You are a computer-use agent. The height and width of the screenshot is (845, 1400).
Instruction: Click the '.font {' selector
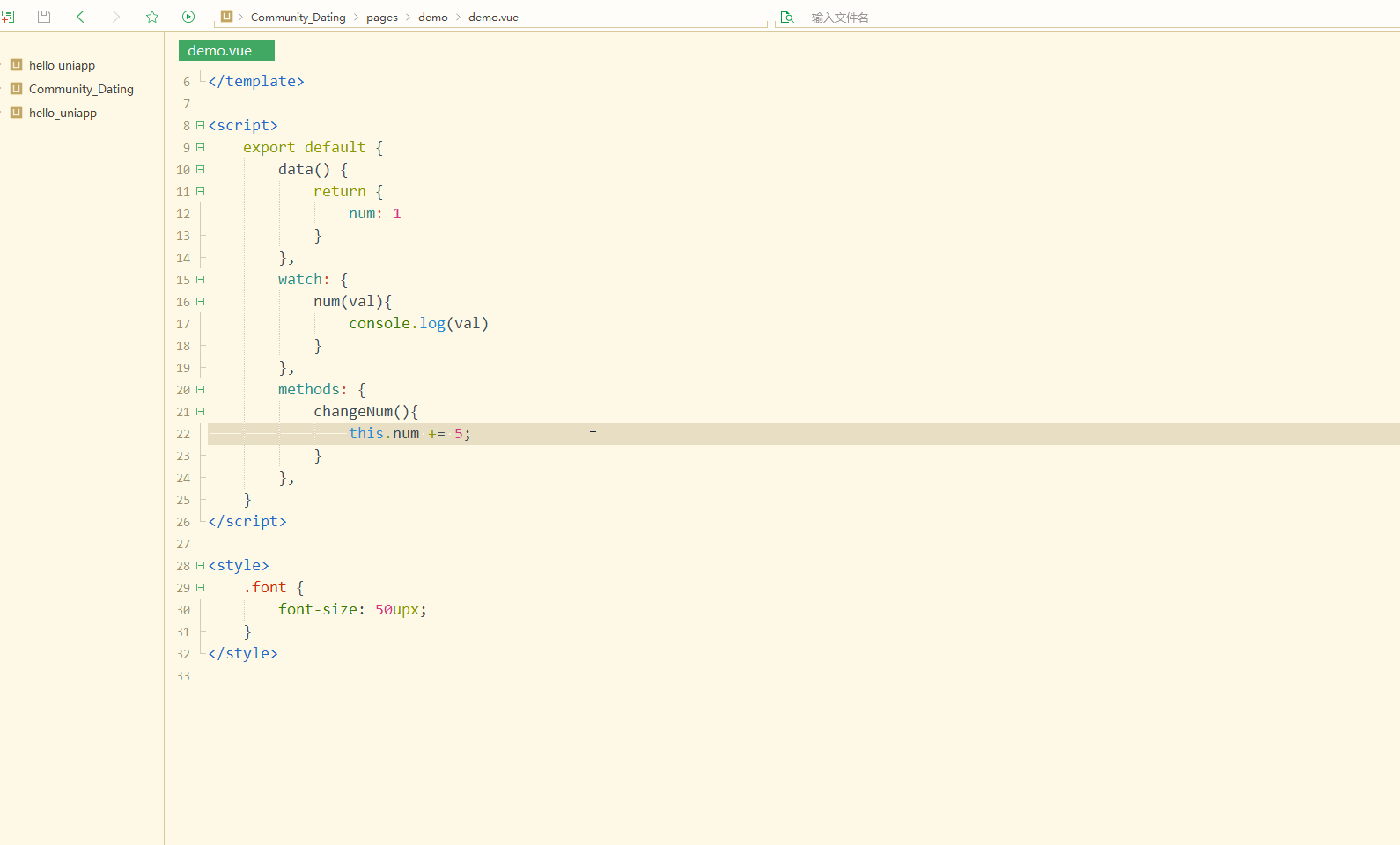pyautogui.click(x=273, y=587)
